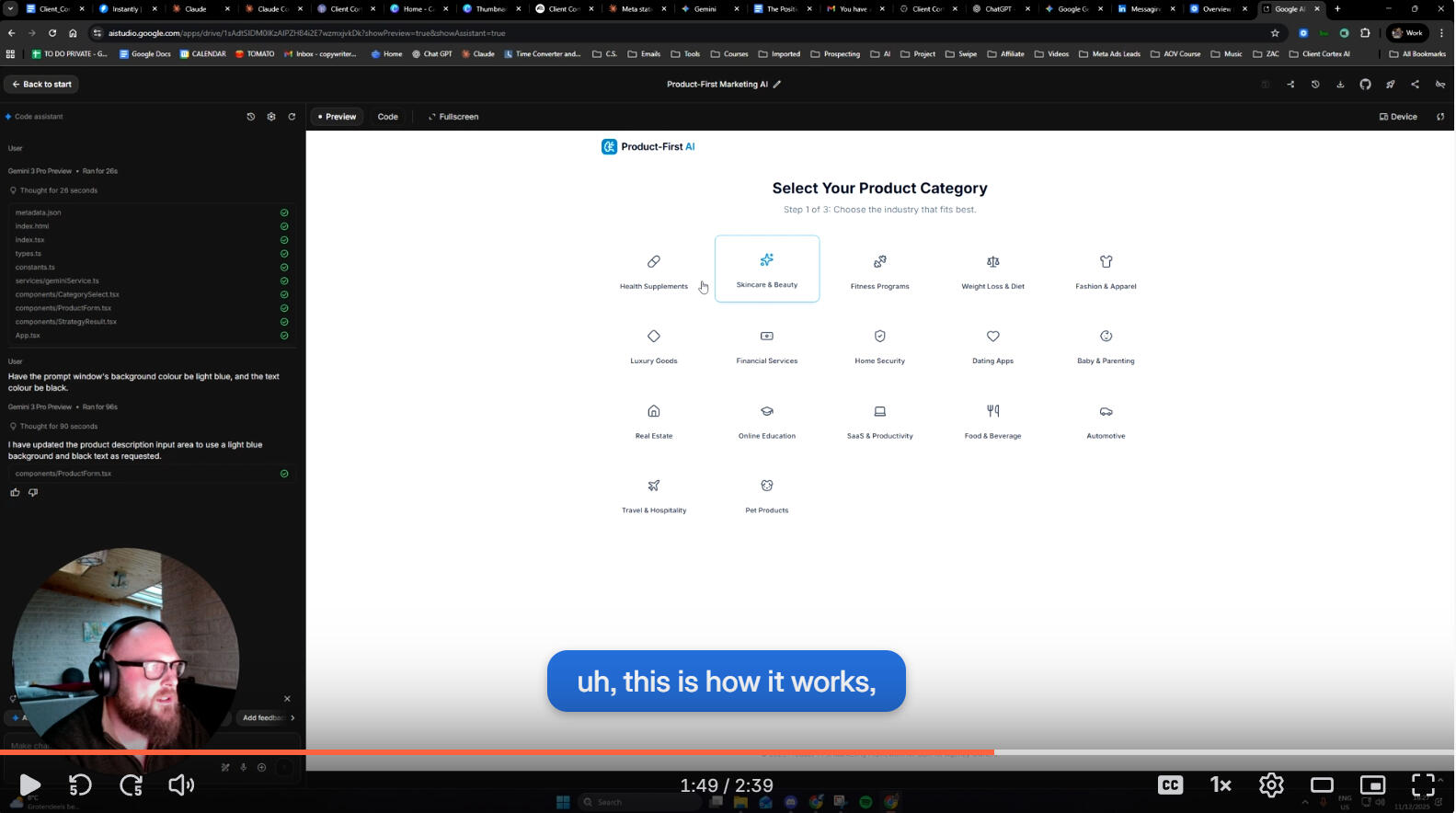Expand the "Thought for 26 seconds" section

(x=58, y=190)
